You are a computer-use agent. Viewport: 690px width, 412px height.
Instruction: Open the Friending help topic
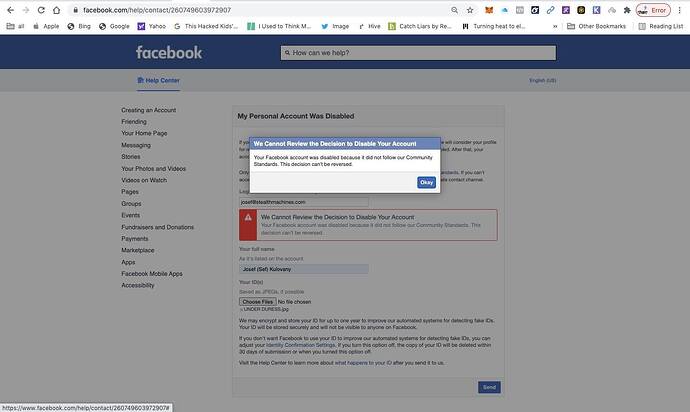click(134, 121)
